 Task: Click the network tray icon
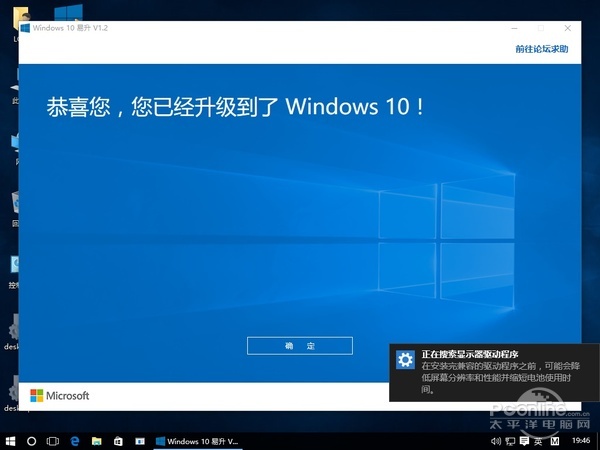click(x=510, y=442)
